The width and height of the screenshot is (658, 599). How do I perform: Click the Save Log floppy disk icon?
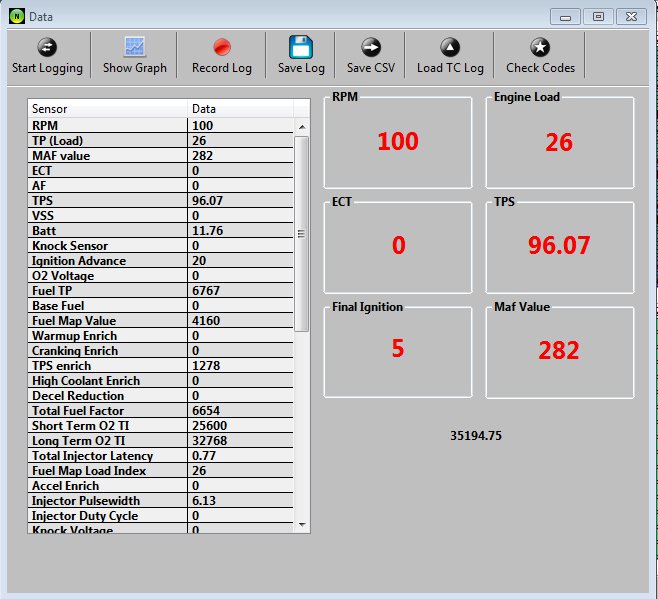(301, 47)
